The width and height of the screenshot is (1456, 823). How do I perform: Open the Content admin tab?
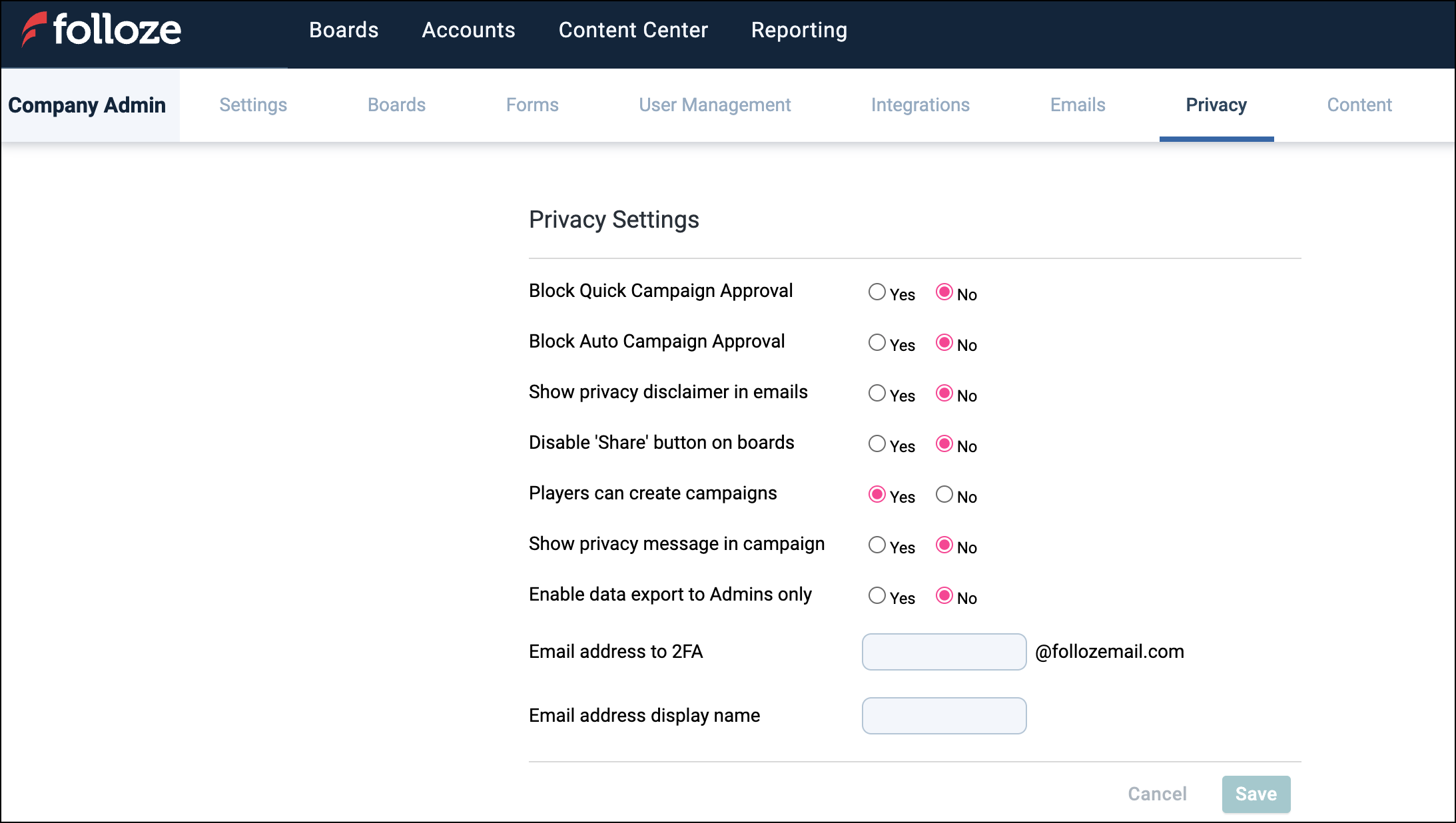1359,105
